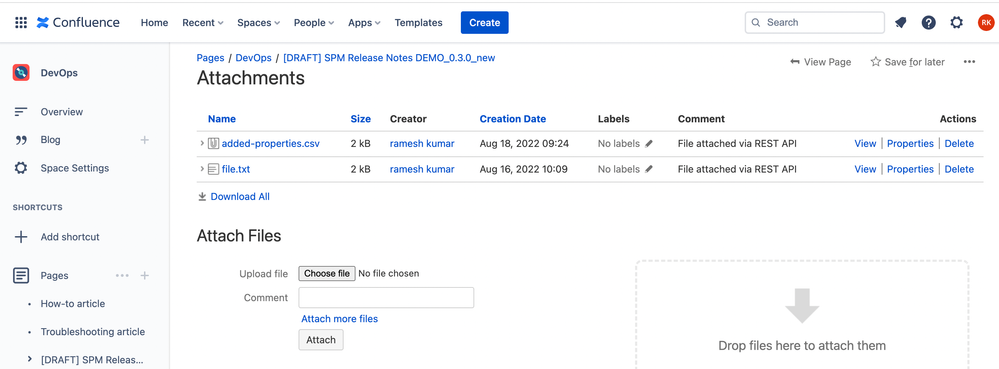
Task: Sort attachments by Name column
Action: tap(222, 119)
